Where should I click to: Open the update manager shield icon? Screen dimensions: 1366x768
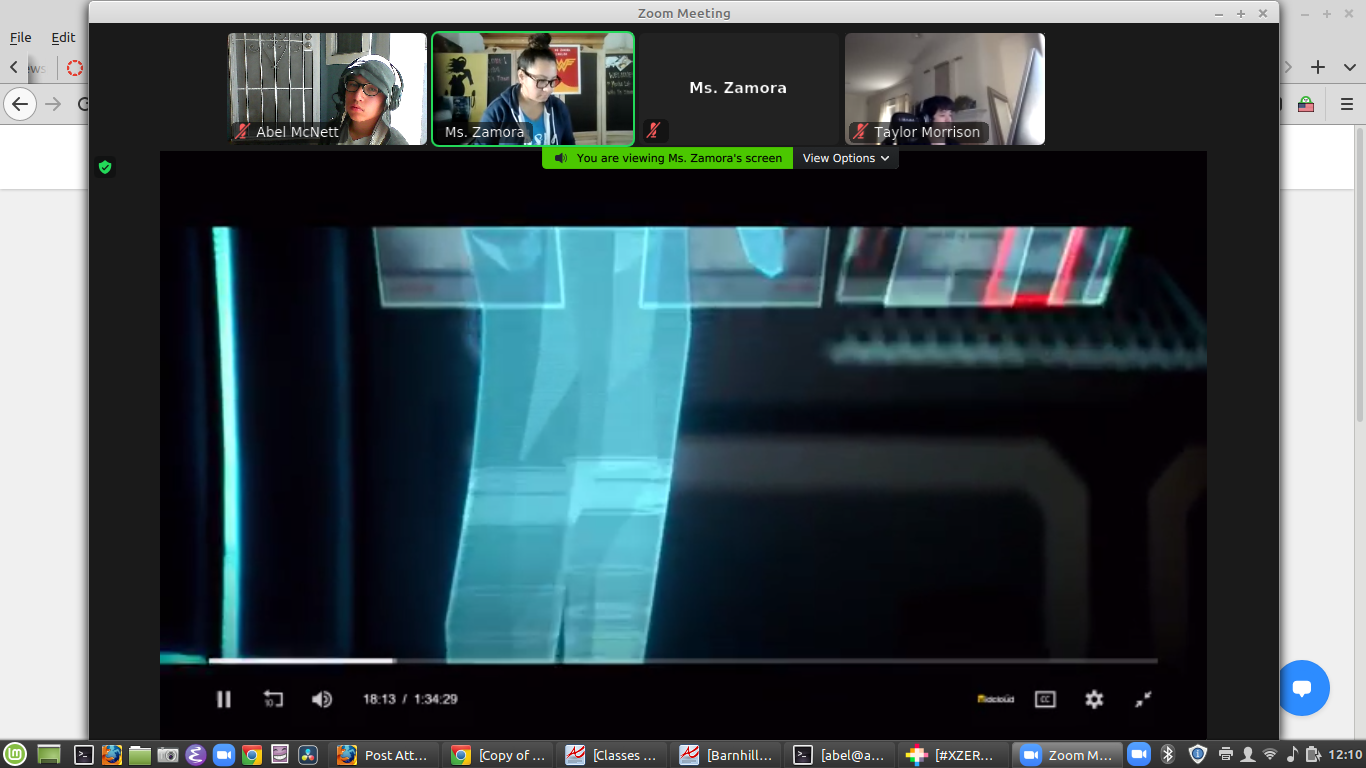(x=1198, y=755)
